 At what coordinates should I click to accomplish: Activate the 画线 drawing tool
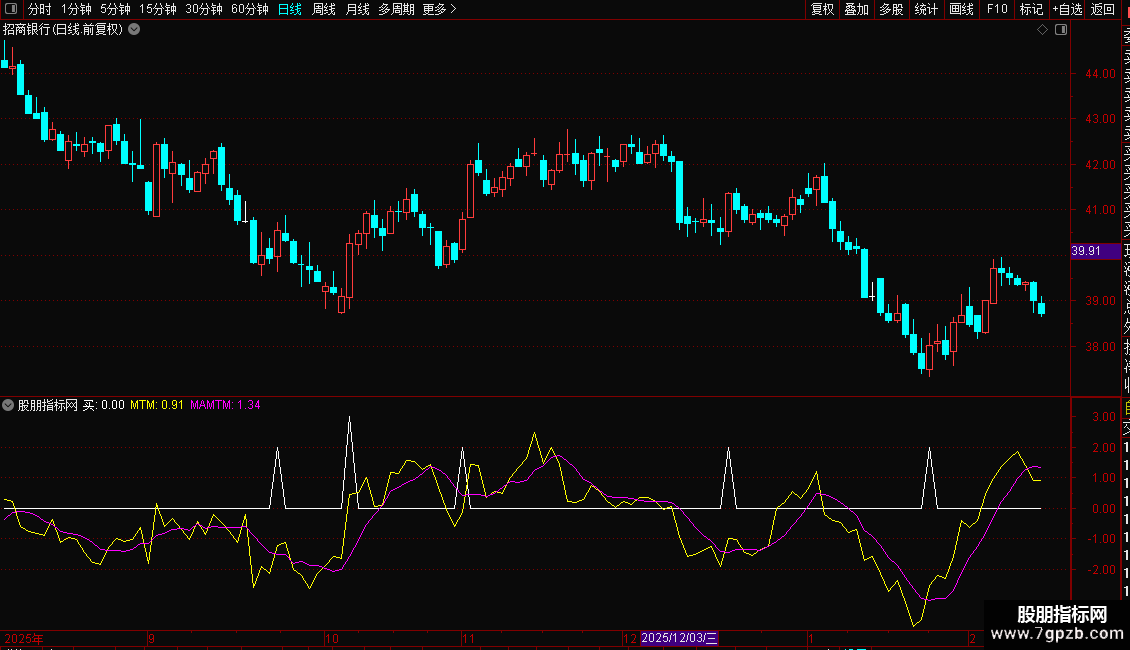tap(961, 9)
